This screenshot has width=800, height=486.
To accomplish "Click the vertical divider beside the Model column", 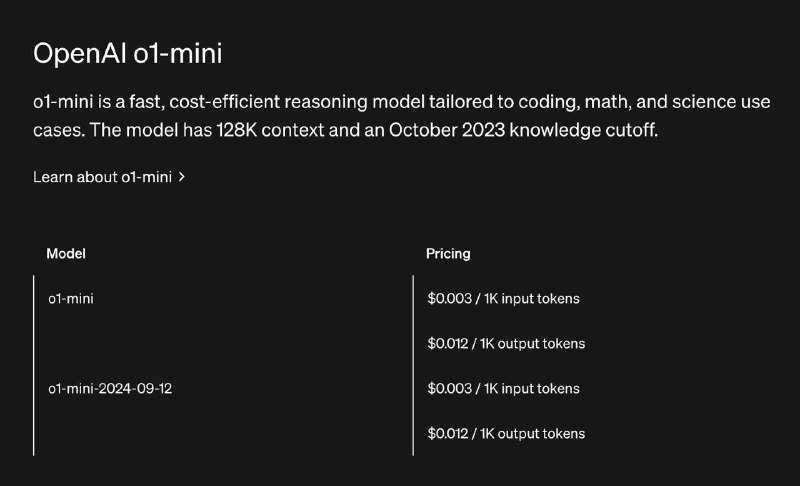I will tap(34, 365).
